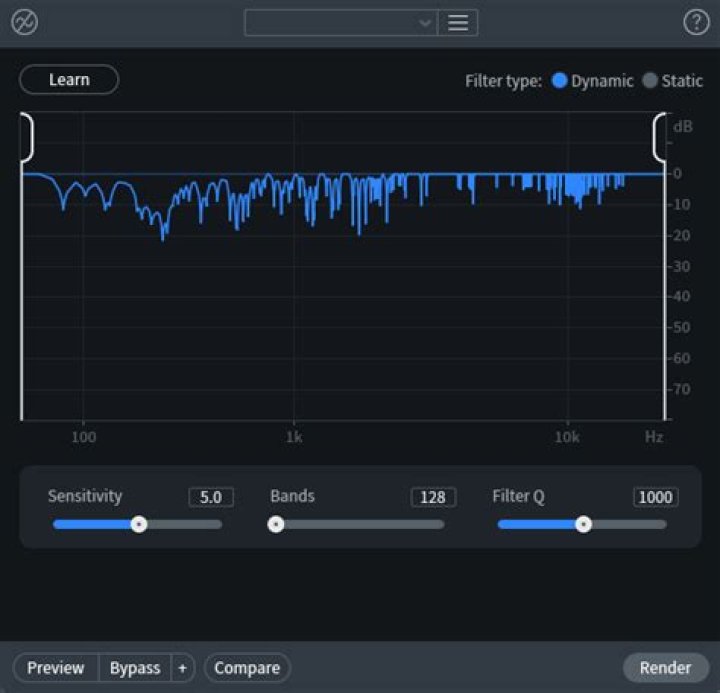
Task: Click the De-hum module logo icon
Action: tap(24, 22)
